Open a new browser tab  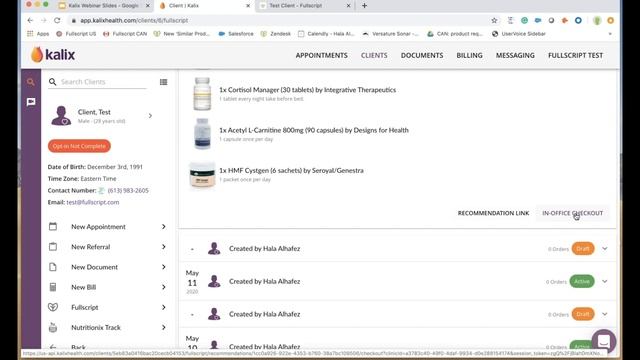coord(364,6)
